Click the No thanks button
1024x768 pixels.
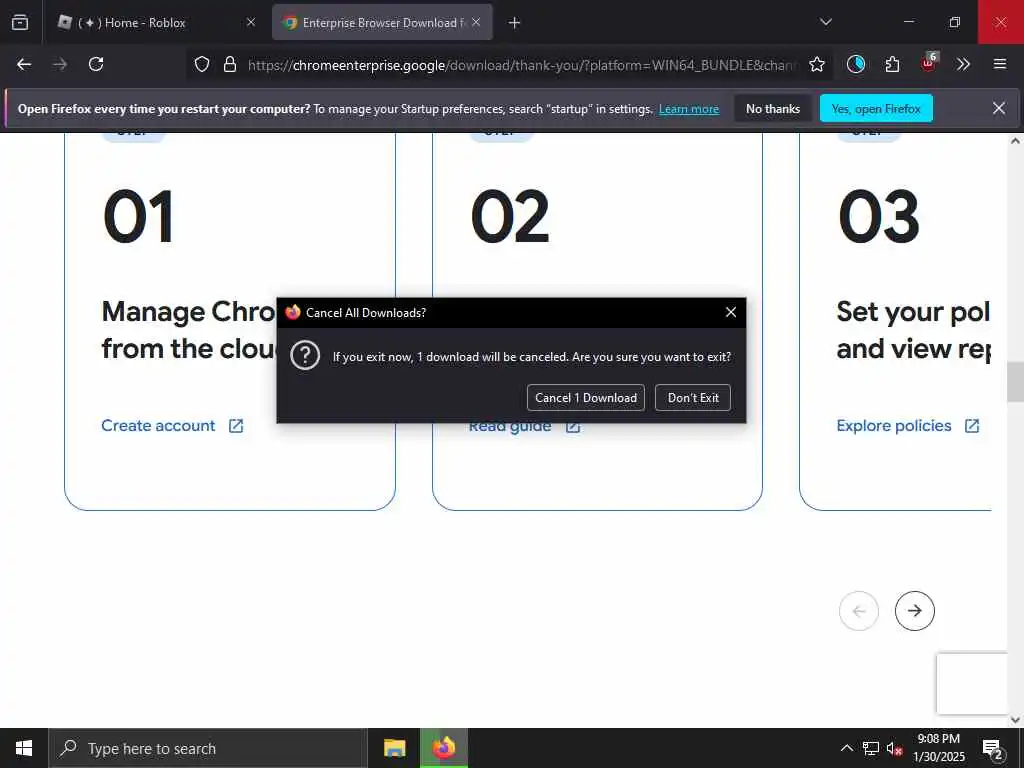[x=773, y=108]
